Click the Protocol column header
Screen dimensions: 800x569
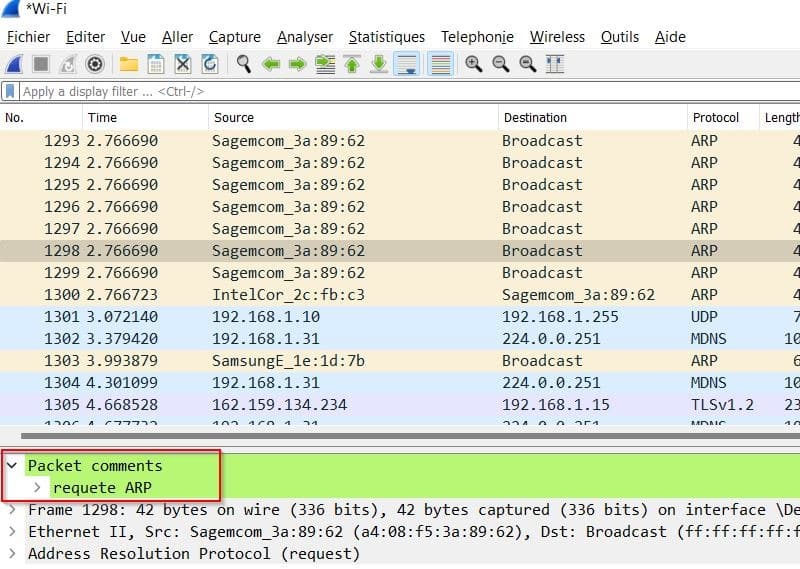pos(715,118)
